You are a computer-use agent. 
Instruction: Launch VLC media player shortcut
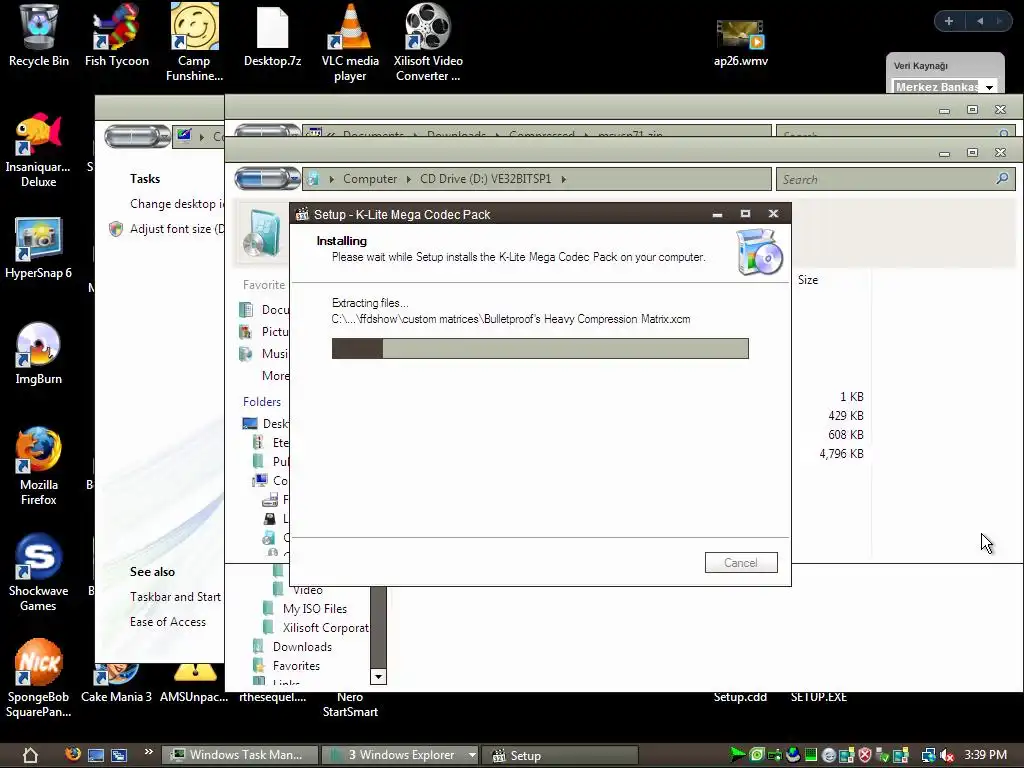(x=350, y=43)
